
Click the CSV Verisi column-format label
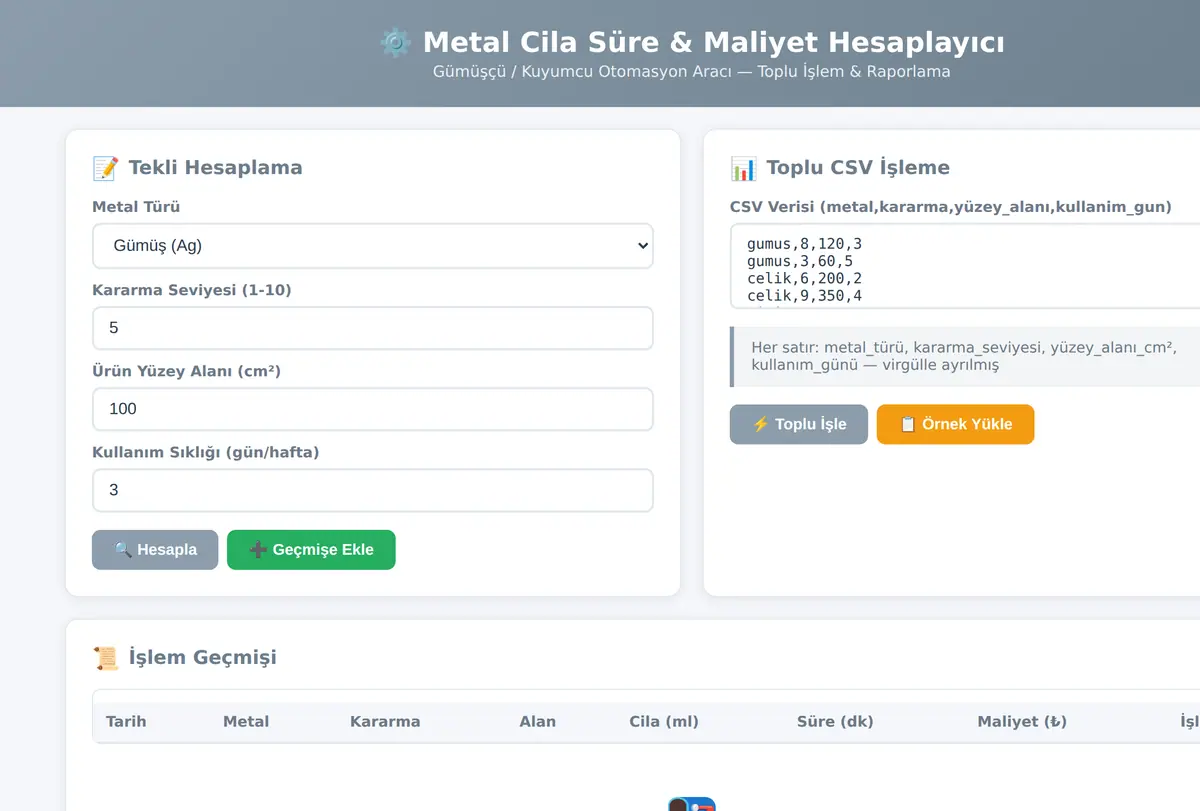[x=951, y=207]
